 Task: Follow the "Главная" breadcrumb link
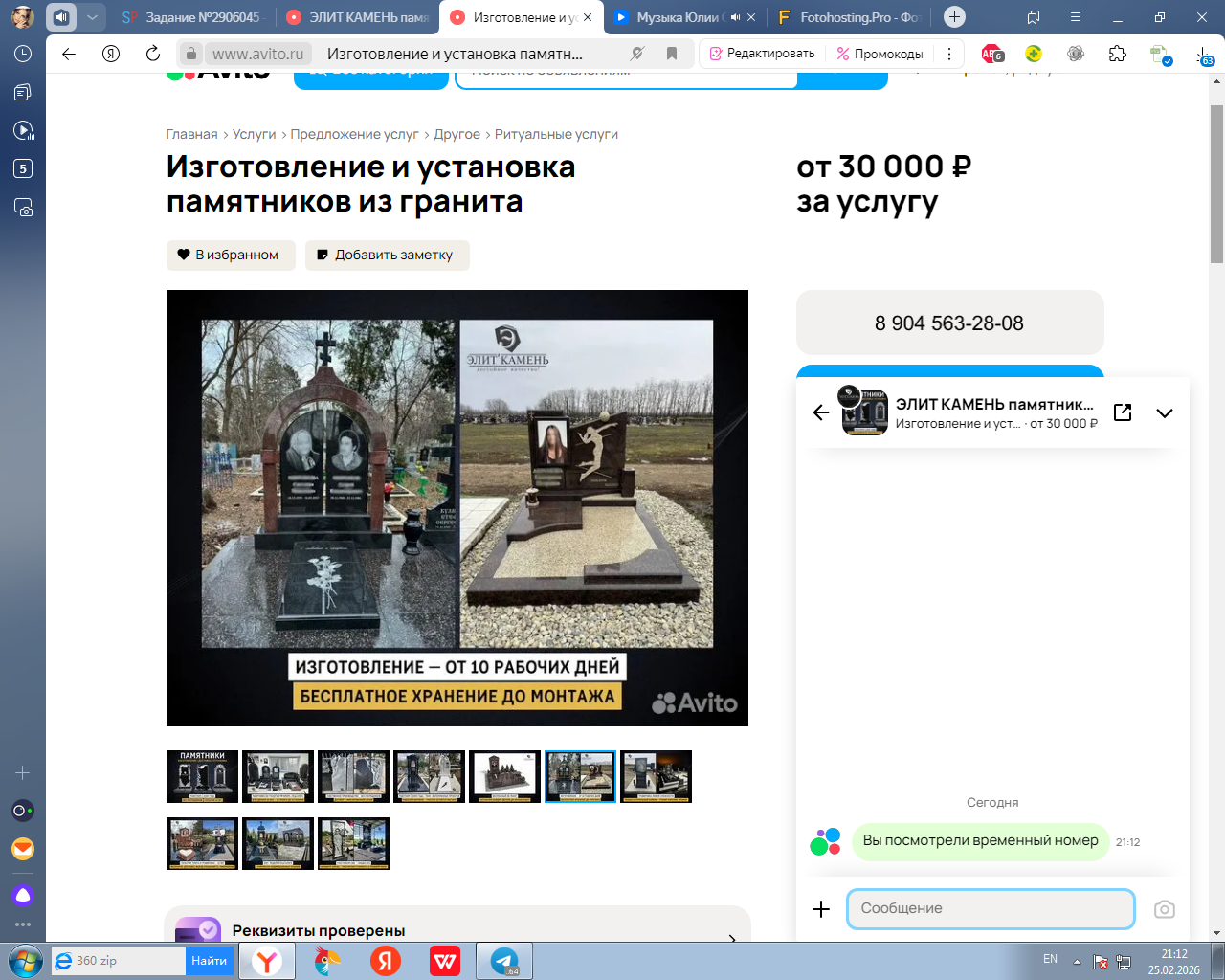point(191,134)
